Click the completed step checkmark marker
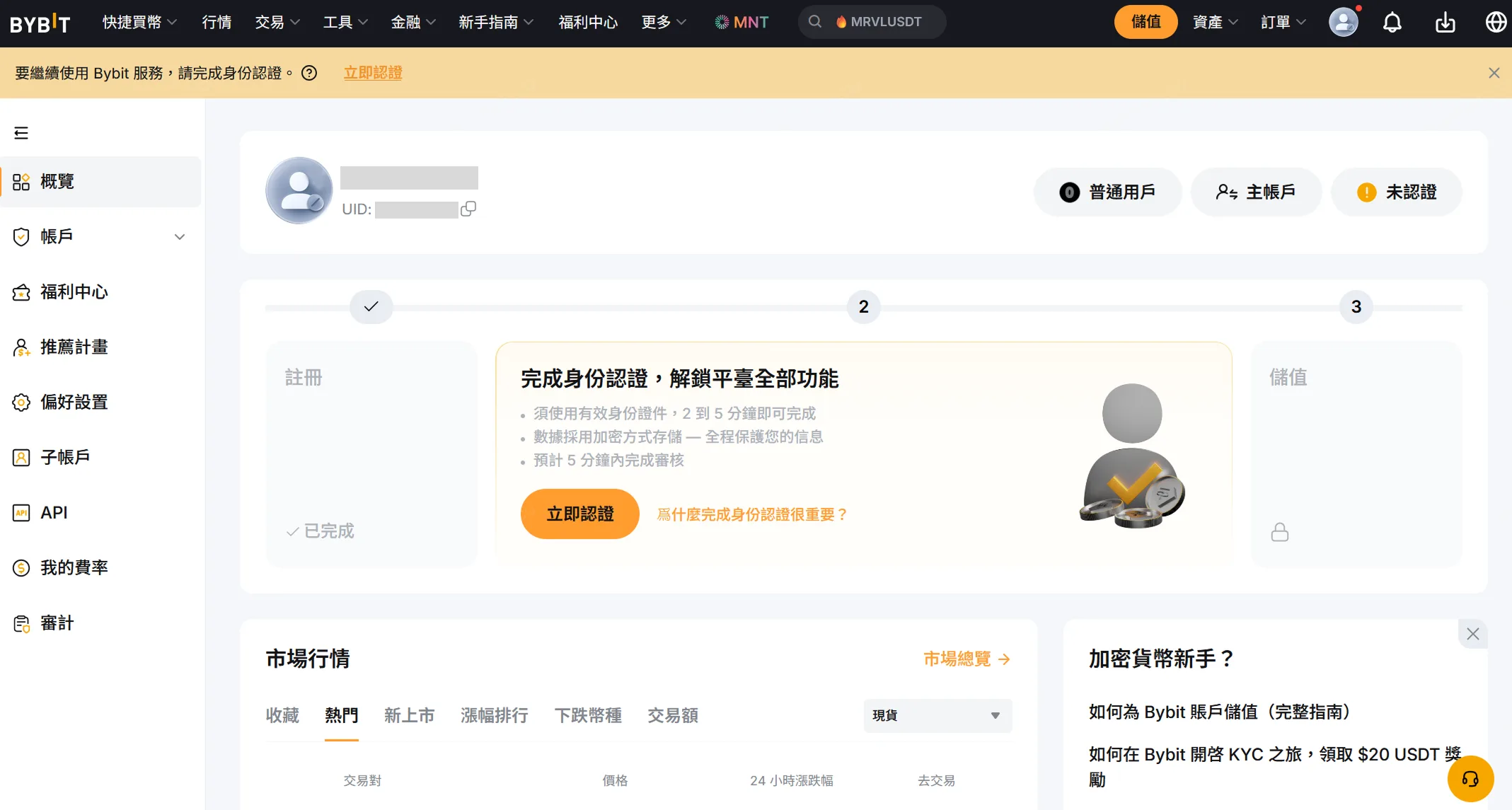1512x810 pixels. click(x=371, y=307)
